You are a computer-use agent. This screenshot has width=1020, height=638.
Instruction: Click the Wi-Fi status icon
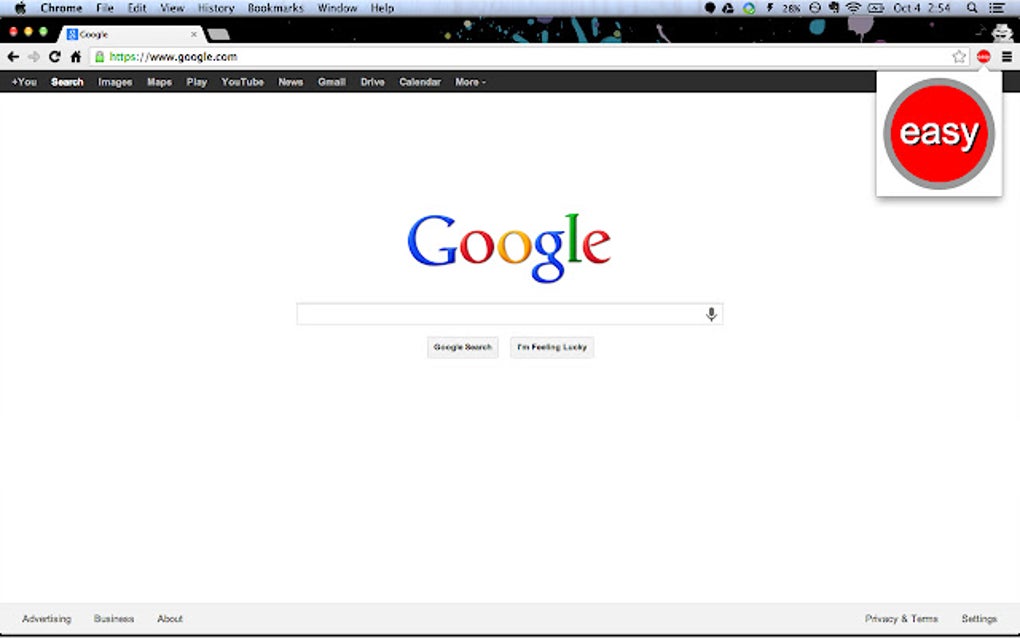[851, 7]
